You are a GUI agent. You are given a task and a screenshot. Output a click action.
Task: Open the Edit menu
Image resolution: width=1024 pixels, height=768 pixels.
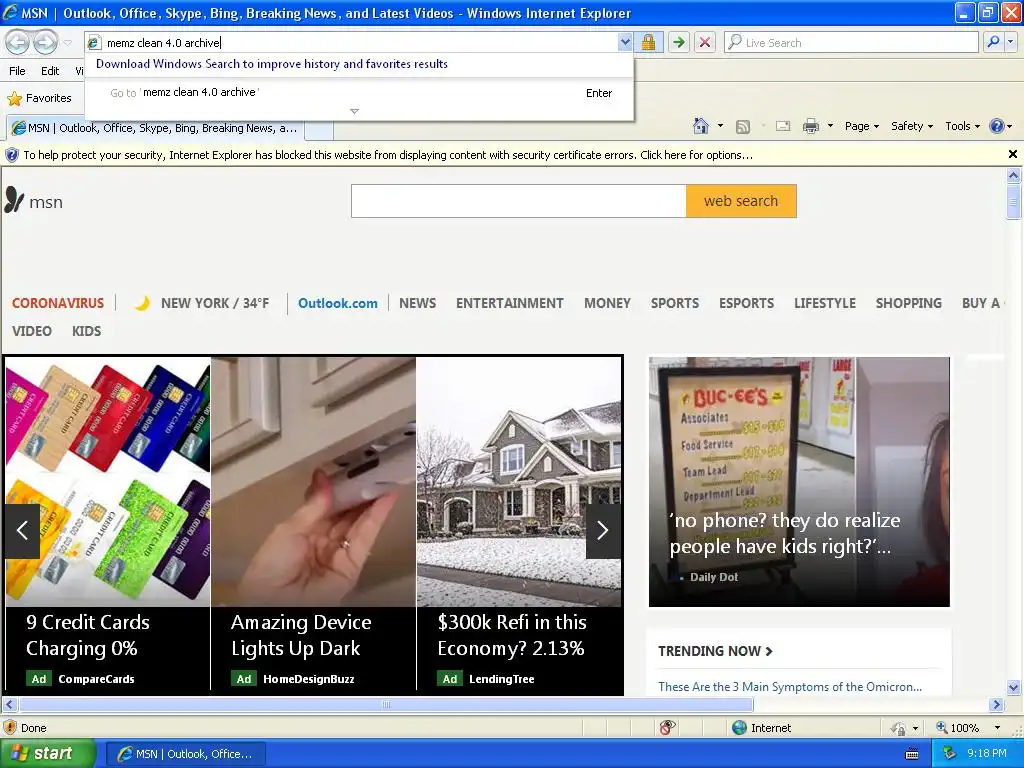(x=50, y=71)
